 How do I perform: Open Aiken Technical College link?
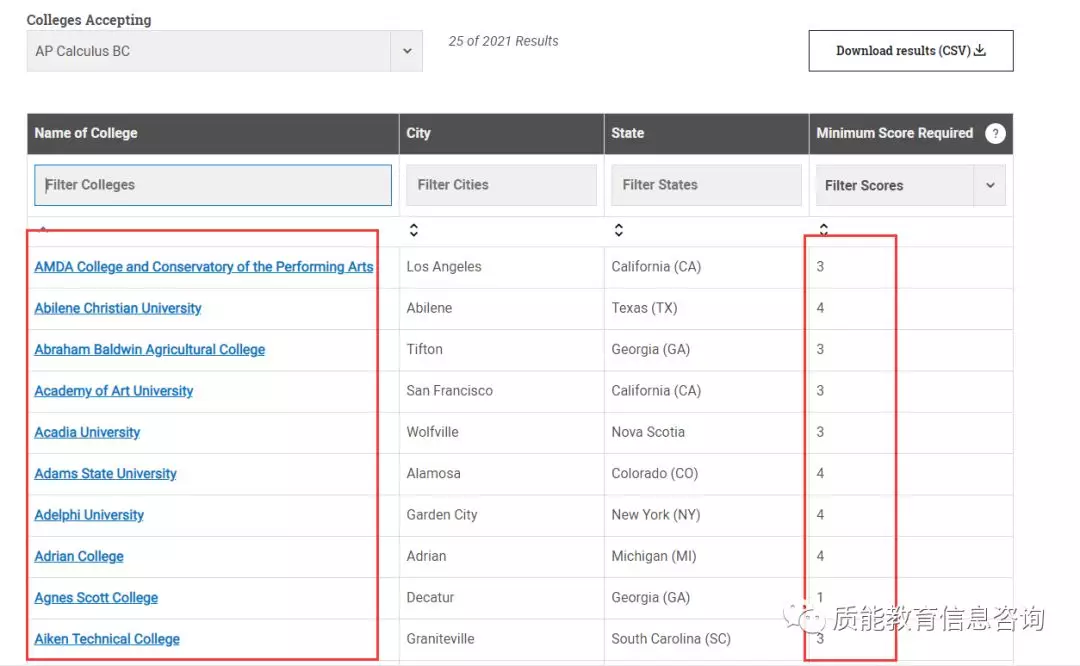(x=107, y=638)
